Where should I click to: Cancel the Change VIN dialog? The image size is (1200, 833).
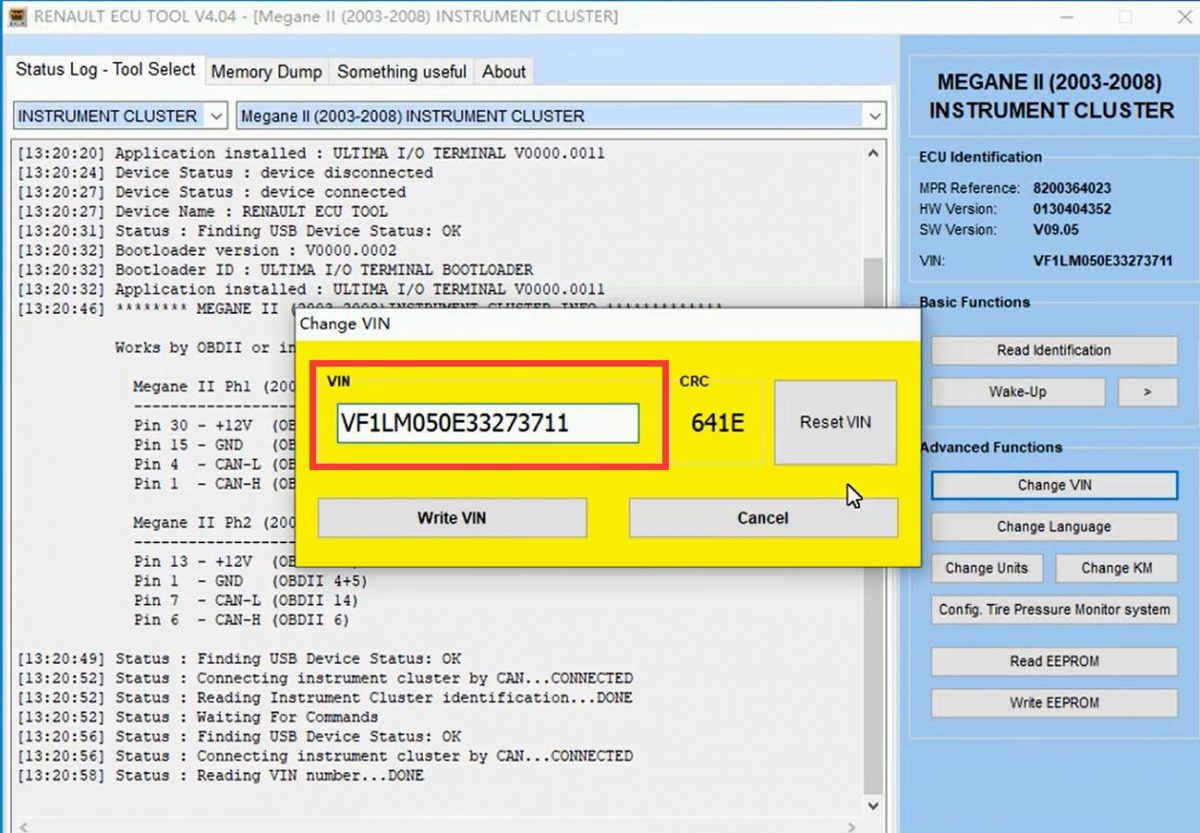tap(762, 517)
